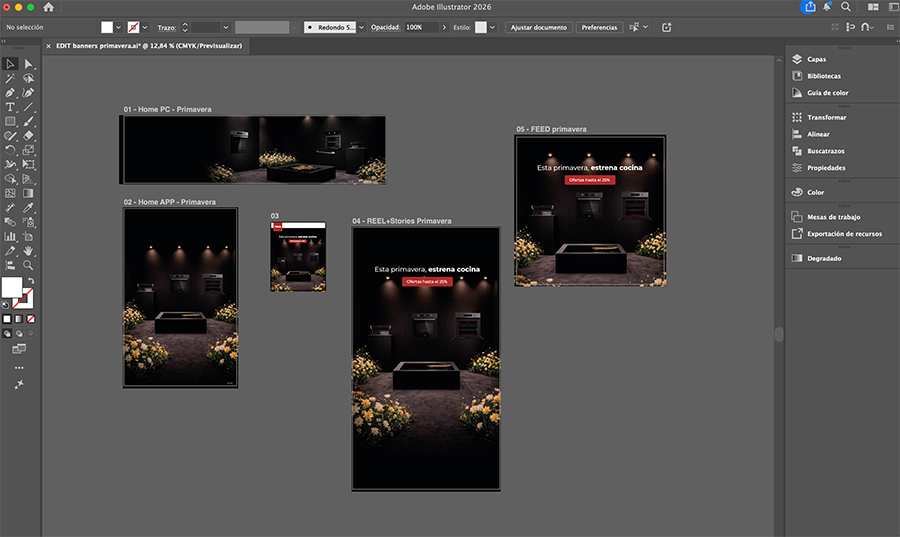Open the Capas panel
This screenshot has width=900, height=537.
[x=816, y=59]
